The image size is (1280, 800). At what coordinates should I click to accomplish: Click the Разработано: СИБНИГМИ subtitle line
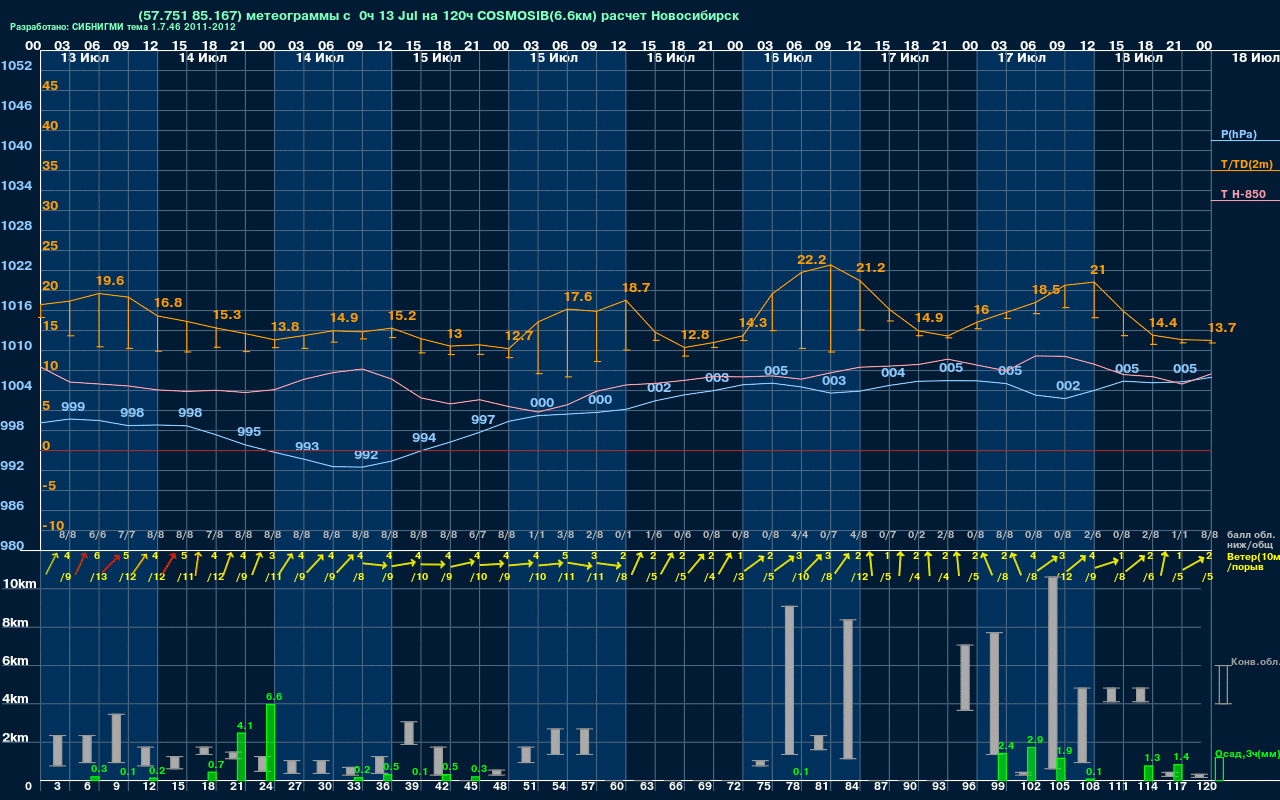click(x=123, y=27)
